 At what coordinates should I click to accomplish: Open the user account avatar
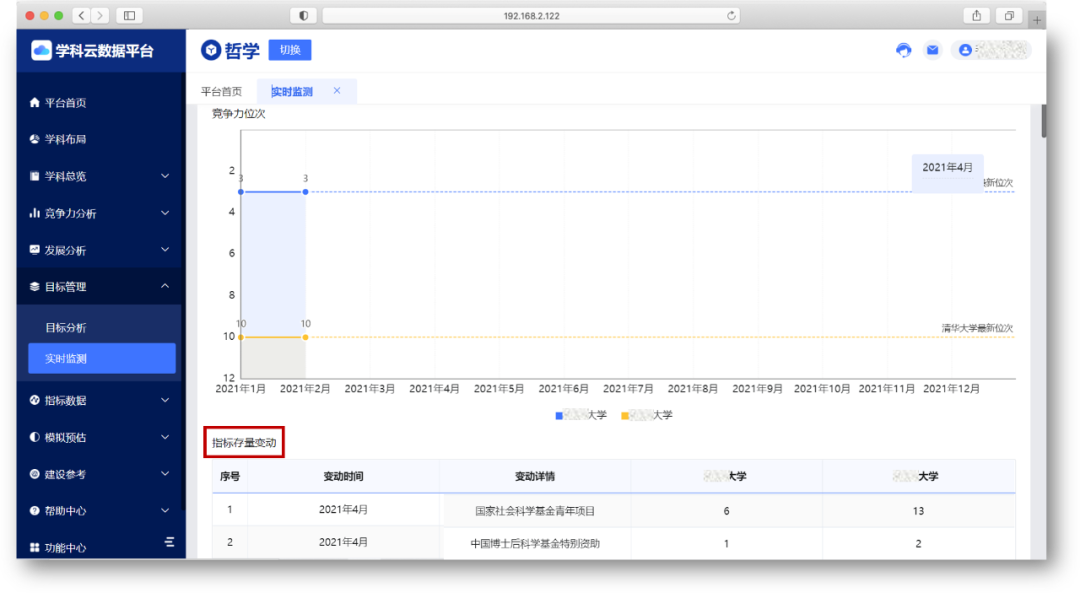pos(965,50)
